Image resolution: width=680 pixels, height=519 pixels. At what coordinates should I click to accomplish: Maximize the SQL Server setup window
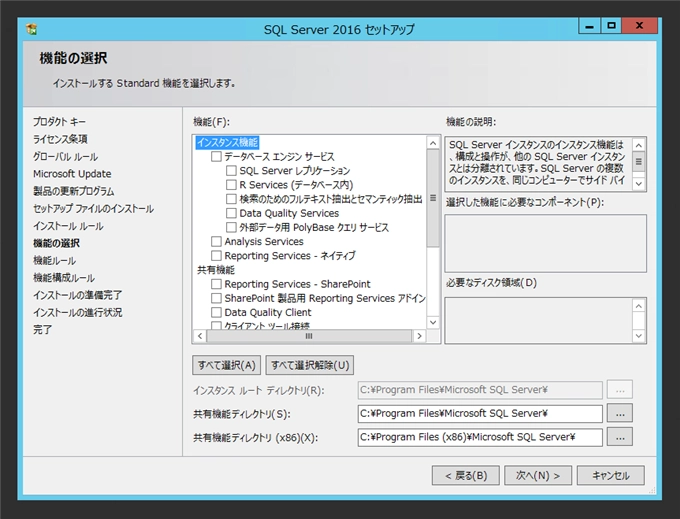point(611,26)
